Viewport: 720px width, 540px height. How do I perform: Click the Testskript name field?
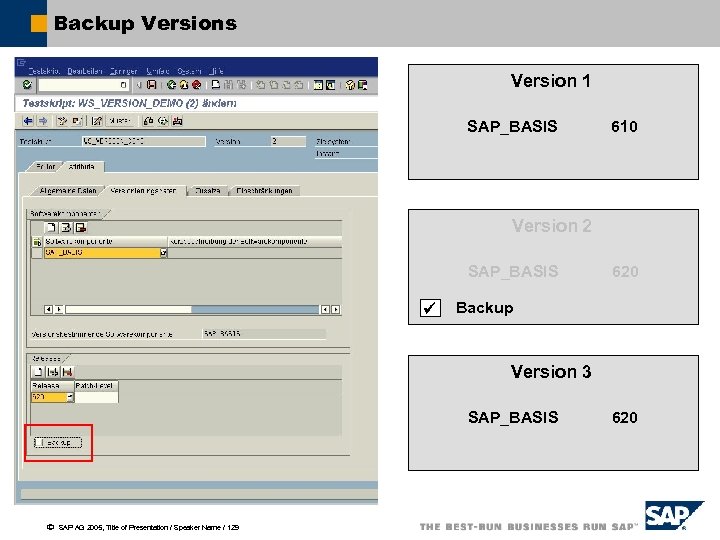(x=143, y=141)
